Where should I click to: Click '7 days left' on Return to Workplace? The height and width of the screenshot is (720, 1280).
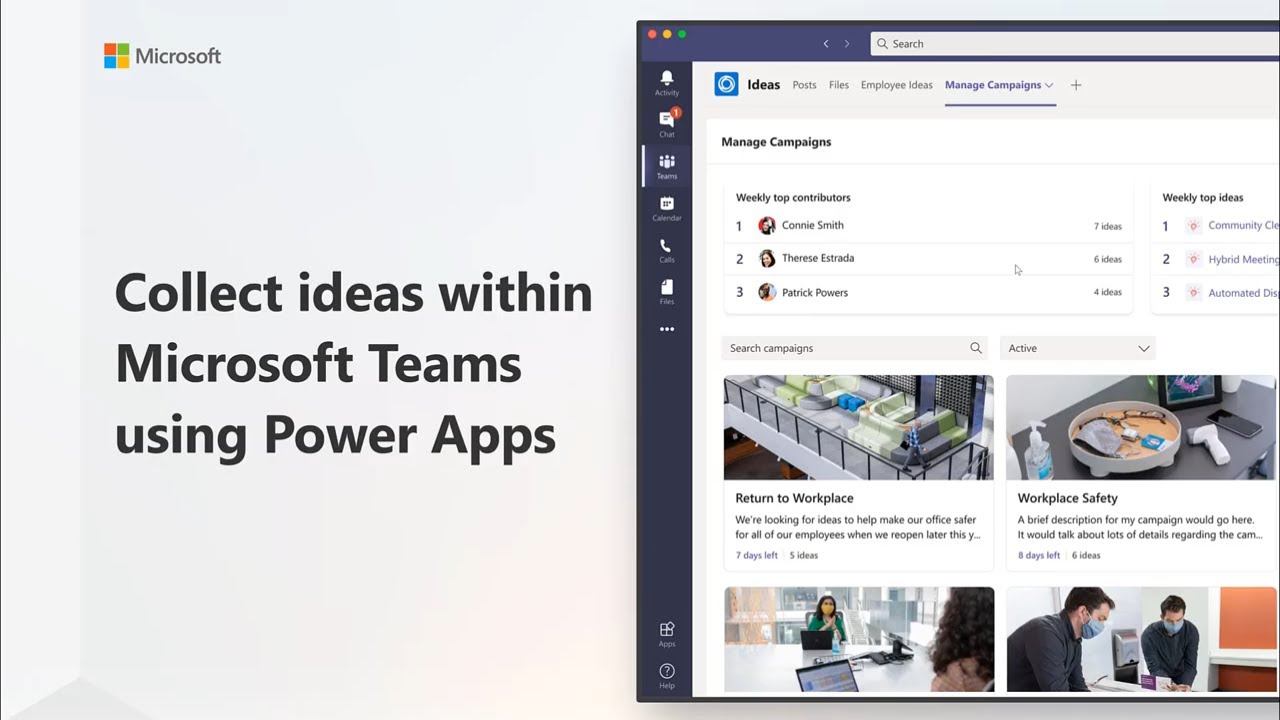coord(757,556)
